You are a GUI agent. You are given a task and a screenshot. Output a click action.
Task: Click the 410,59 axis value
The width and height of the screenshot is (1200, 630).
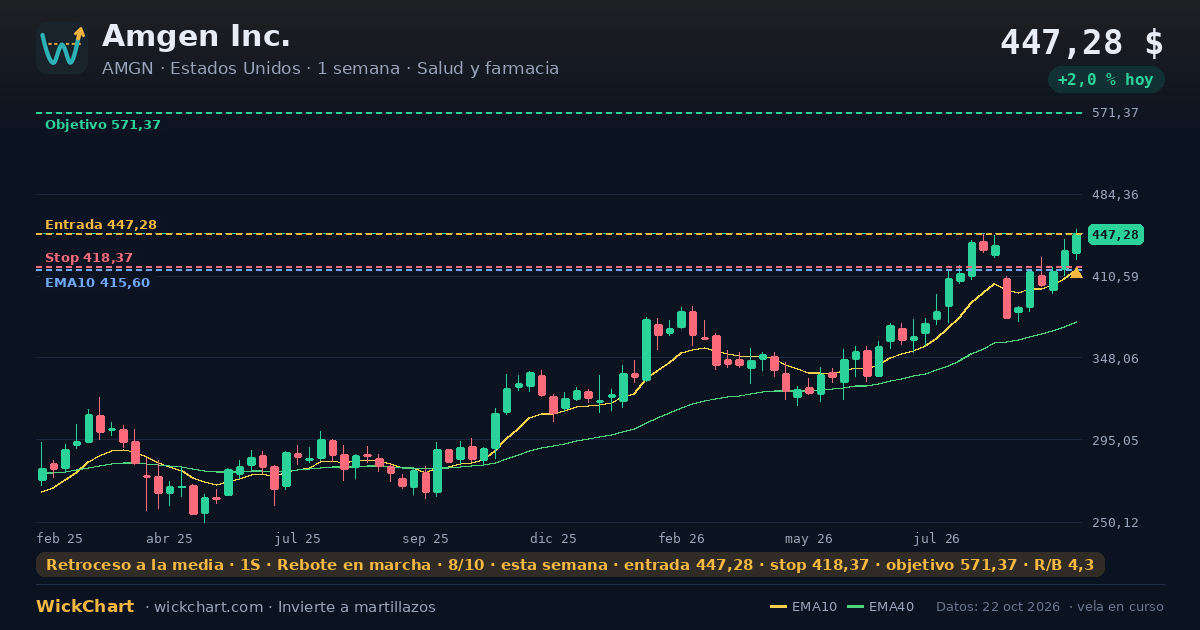1115,277
